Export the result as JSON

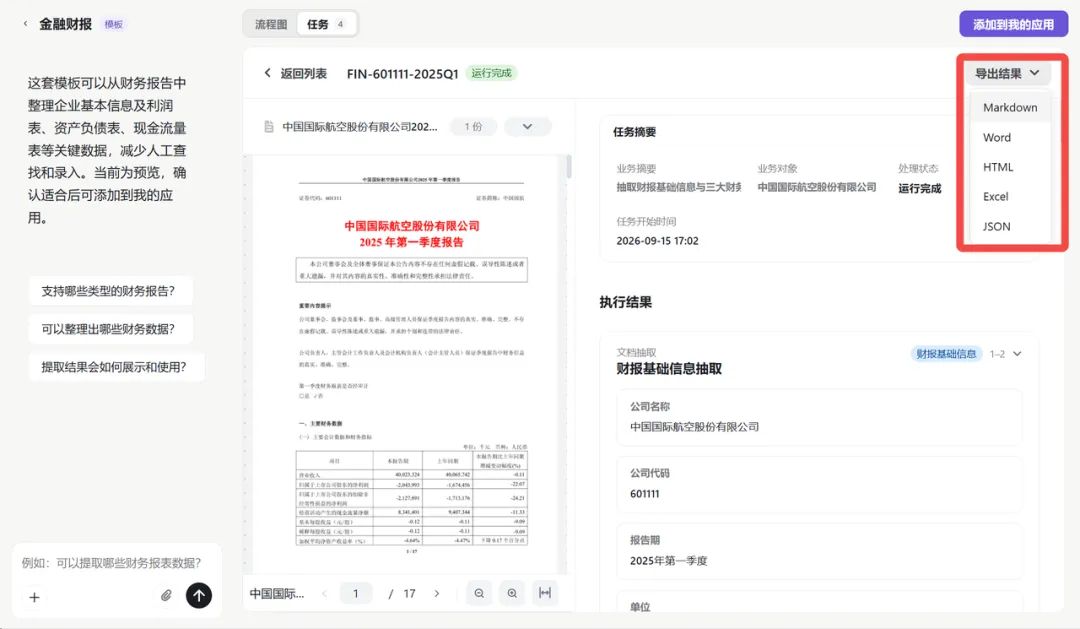[1010, 226]
